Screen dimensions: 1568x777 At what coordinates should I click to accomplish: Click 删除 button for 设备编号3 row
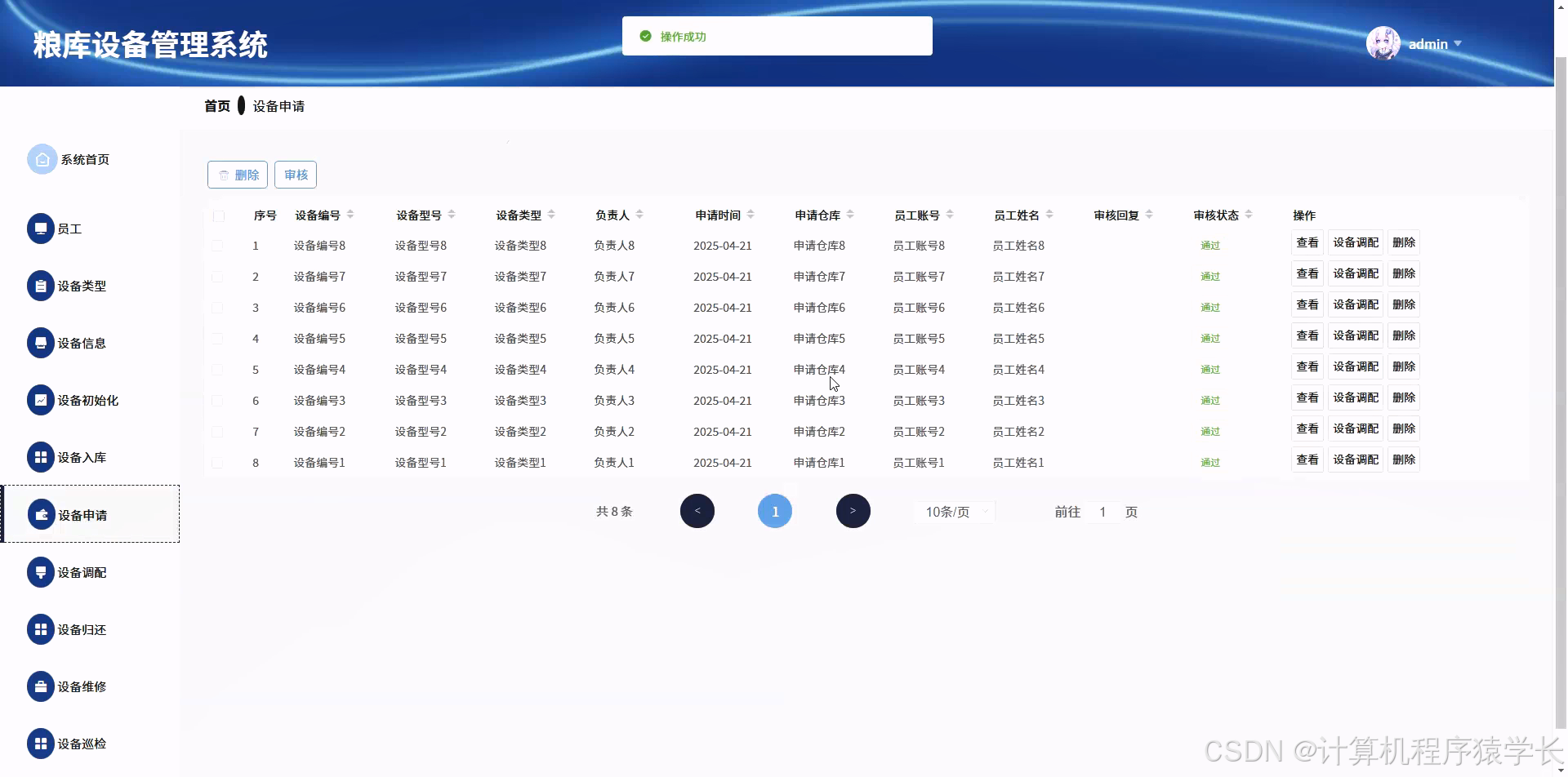pyautogui.click(x=1404, y=397)
